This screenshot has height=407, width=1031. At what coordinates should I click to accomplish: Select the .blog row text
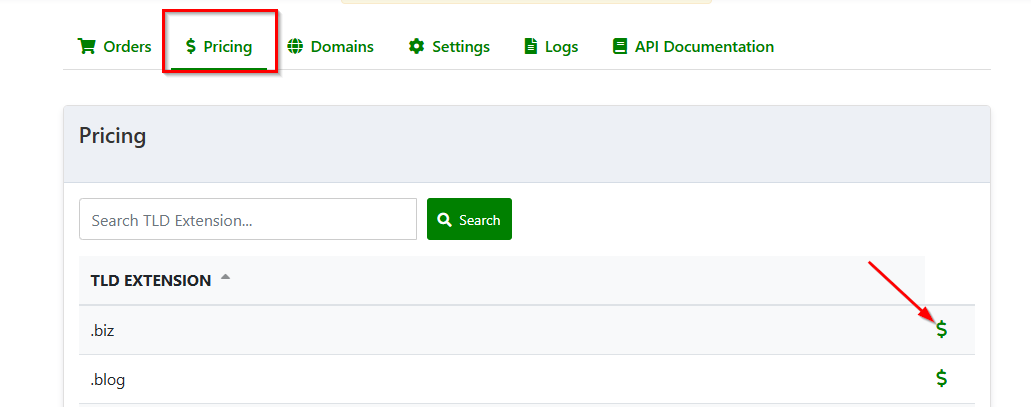(108, 379)
